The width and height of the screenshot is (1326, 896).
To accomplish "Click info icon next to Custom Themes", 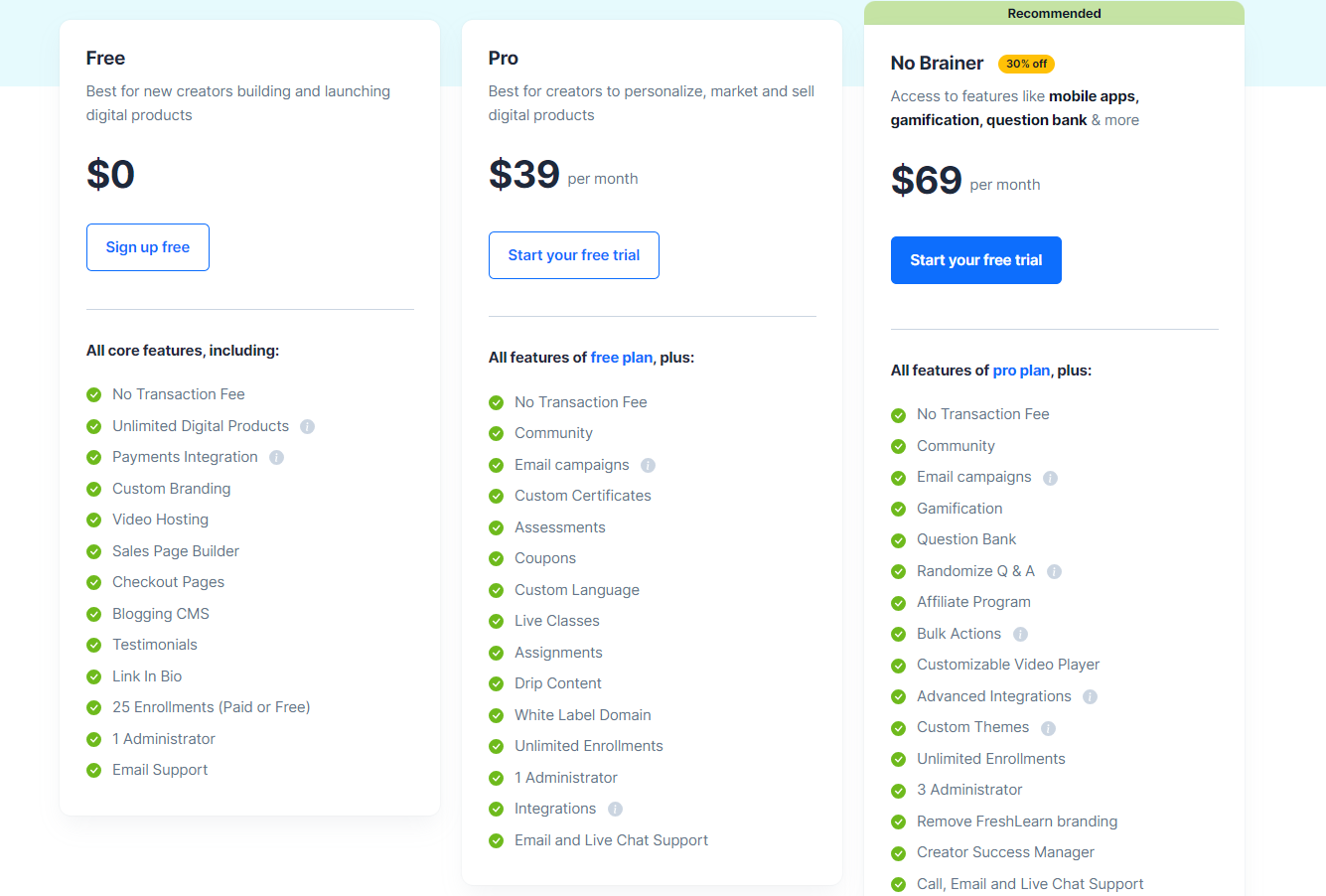I will point(1049,728).
